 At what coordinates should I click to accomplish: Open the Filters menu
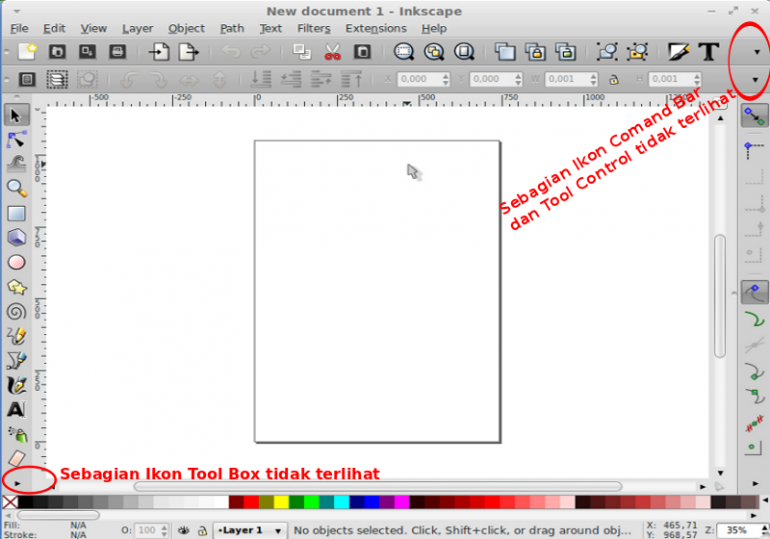click(x=313, y=28)
